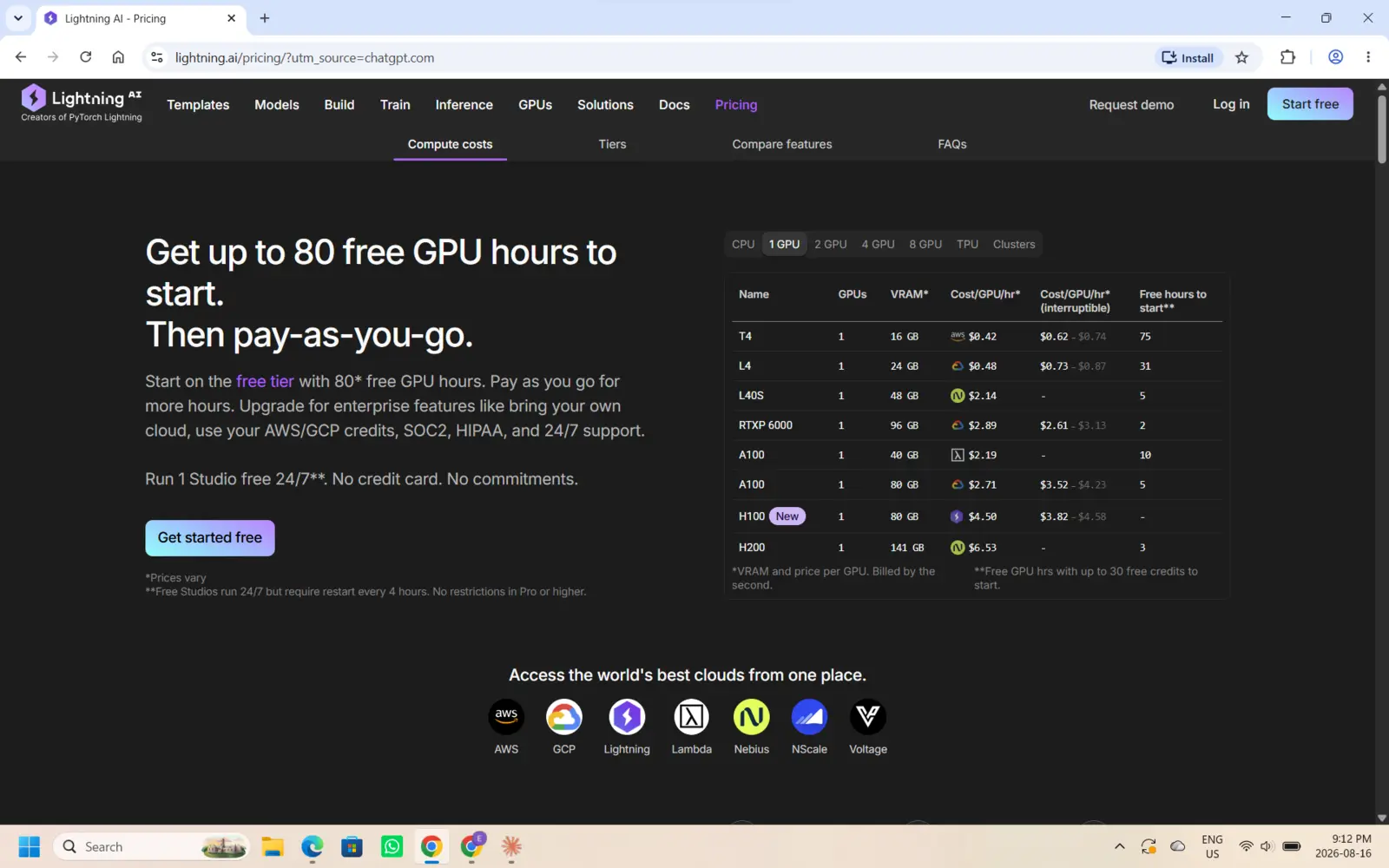Open File Explorer from the taskbar
Screen dimensions: 1389x868
point(273,846)
